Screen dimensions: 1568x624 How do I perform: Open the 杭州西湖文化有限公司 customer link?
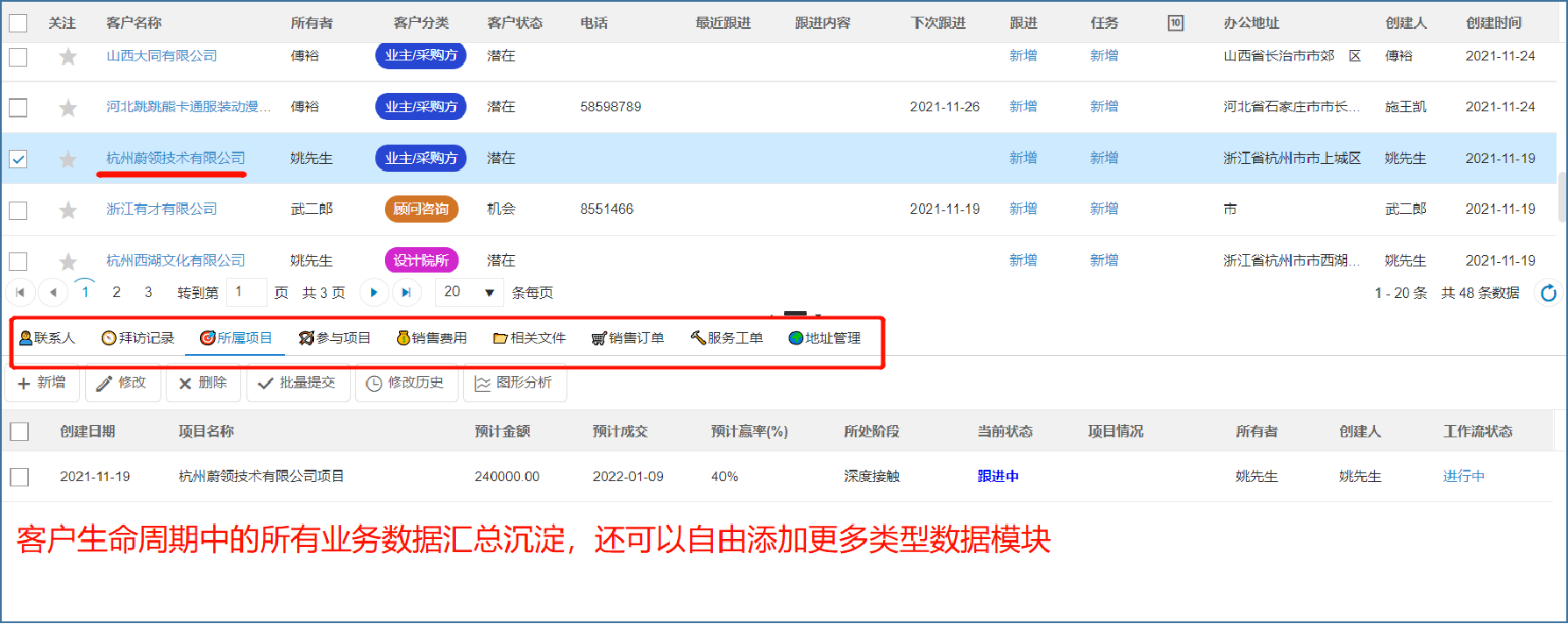175,260
